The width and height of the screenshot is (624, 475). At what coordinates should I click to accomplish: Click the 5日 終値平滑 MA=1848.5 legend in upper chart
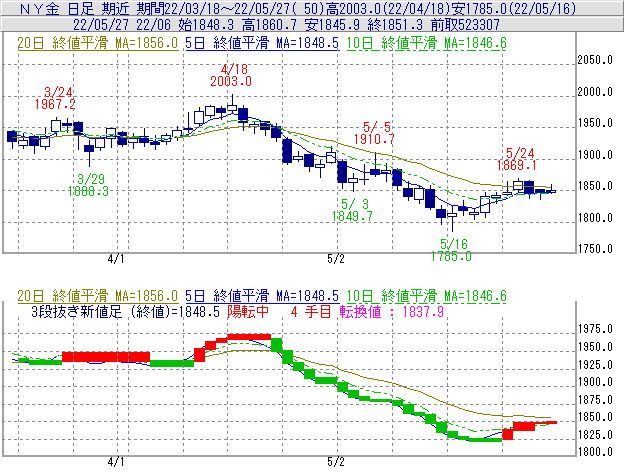coord(262,43)
